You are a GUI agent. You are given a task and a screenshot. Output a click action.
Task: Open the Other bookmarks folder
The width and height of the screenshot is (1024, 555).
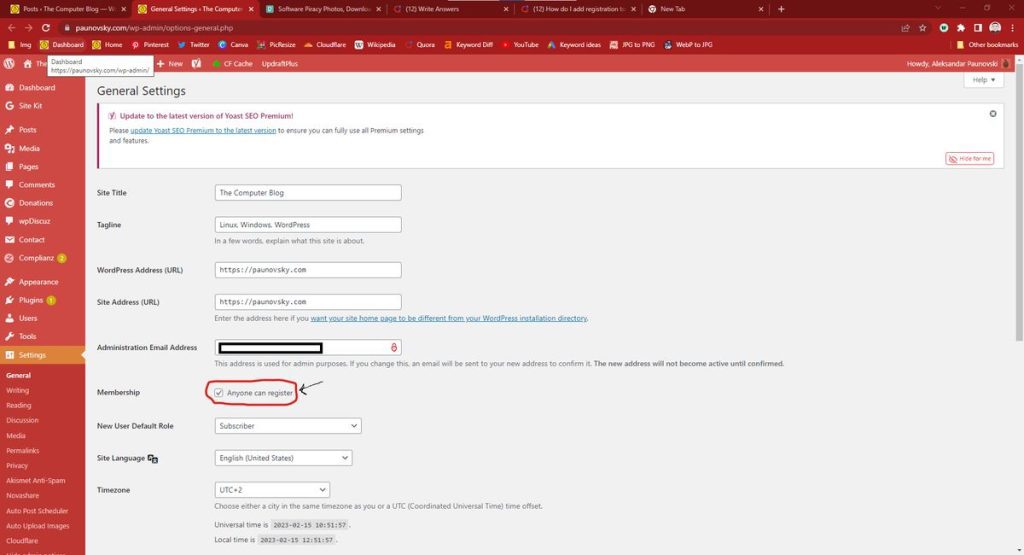pos(987,45)
